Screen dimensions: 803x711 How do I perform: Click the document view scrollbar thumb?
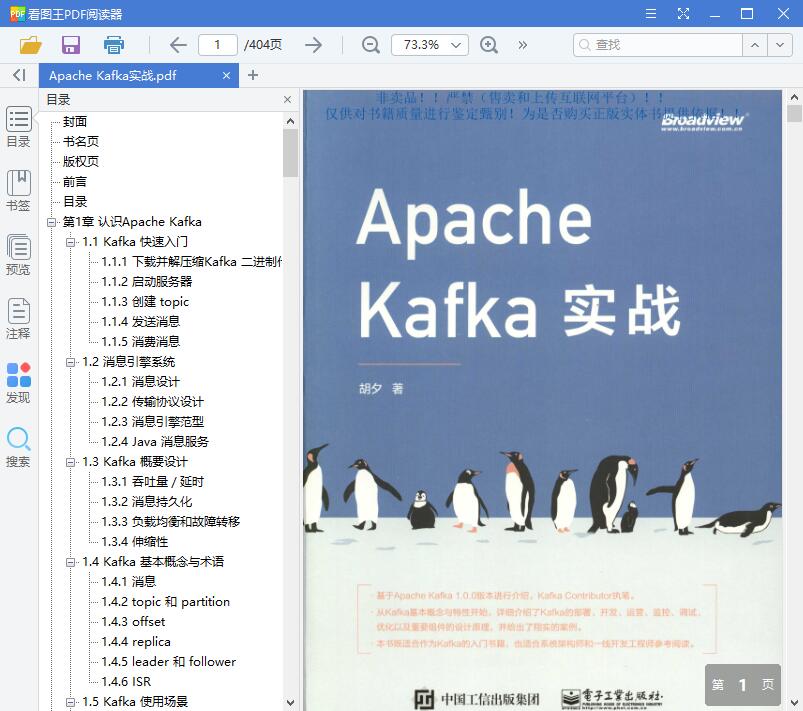tap(794, 113)
